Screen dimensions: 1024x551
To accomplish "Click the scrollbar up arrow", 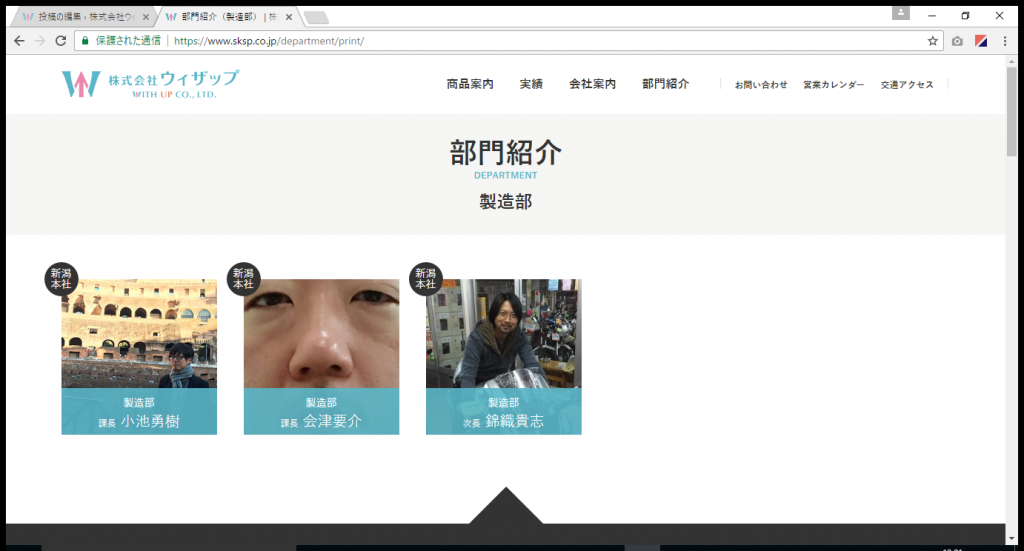I will click(x=1012, y=61).
